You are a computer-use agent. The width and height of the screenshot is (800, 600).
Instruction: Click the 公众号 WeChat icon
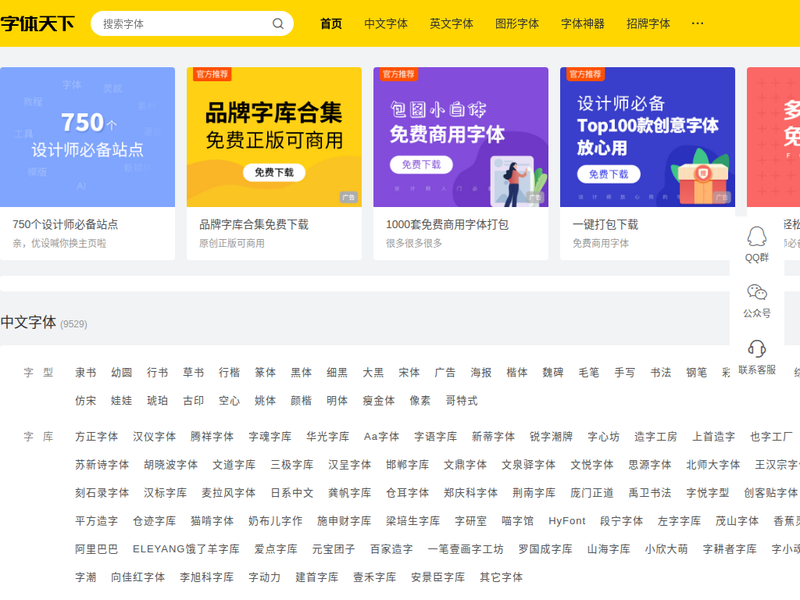coord(757,293)
